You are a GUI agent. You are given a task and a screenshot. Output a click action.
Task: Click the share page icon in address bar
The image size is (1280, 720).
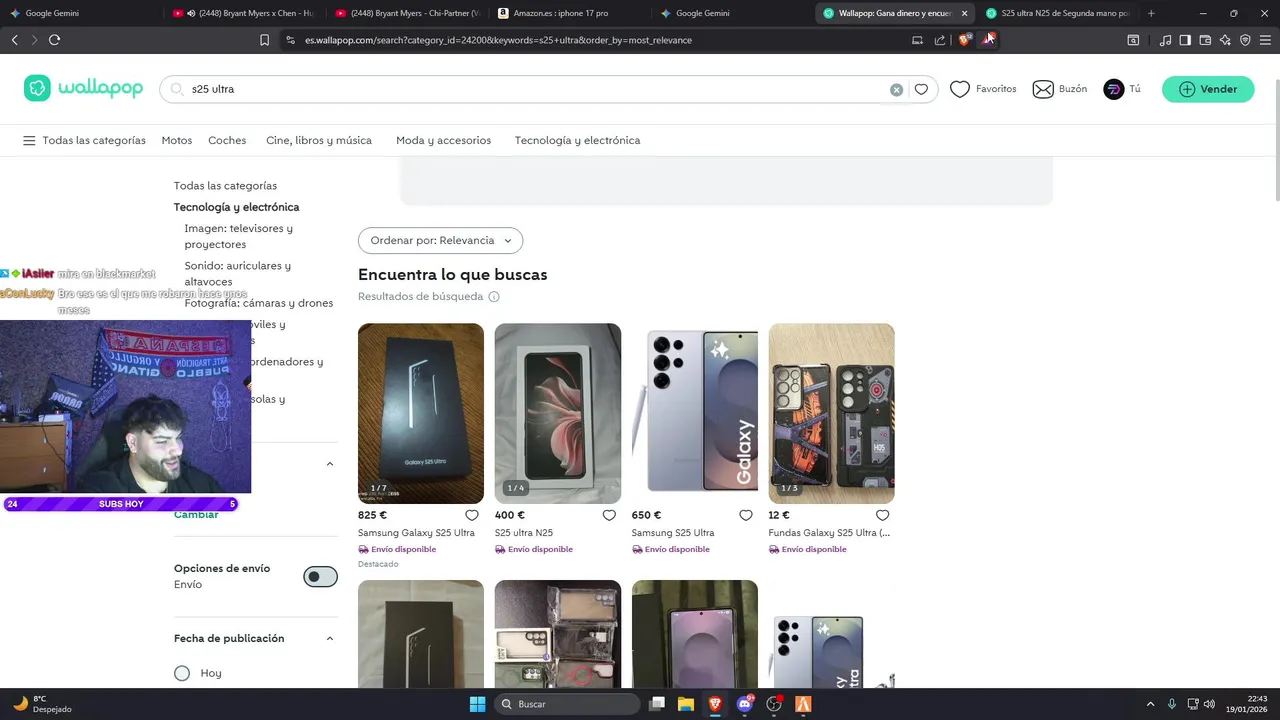pyautogui.click(x=939, y=40)
